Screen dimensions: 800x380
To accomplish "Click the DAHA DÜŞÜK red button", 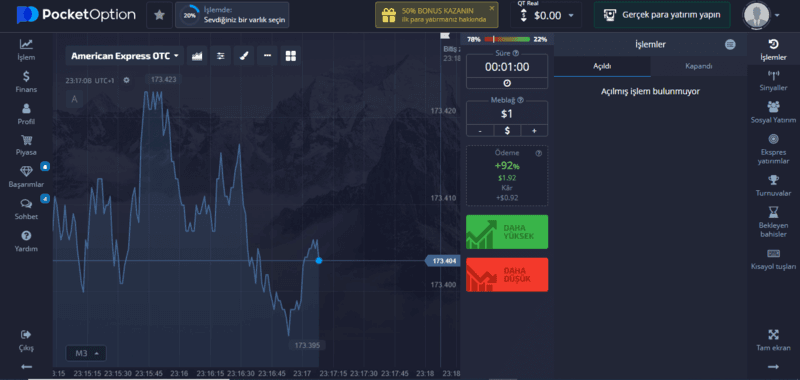I will (507, 274).
